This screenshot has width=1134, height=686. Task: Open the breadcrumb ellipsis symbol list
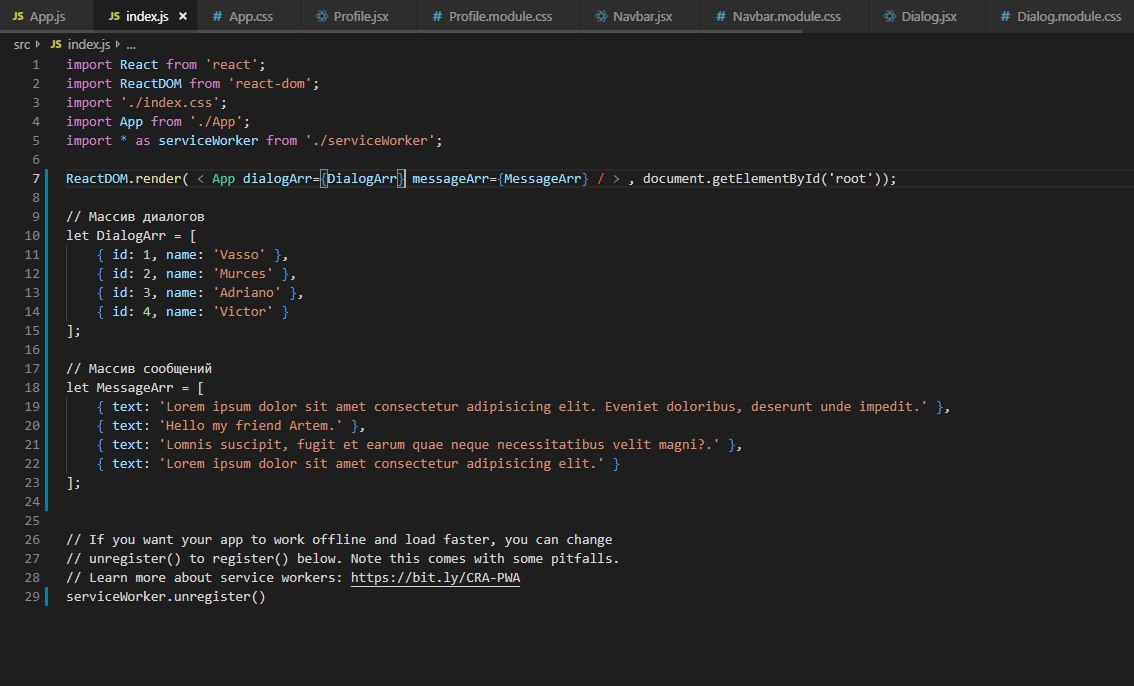tap(131, 45)
